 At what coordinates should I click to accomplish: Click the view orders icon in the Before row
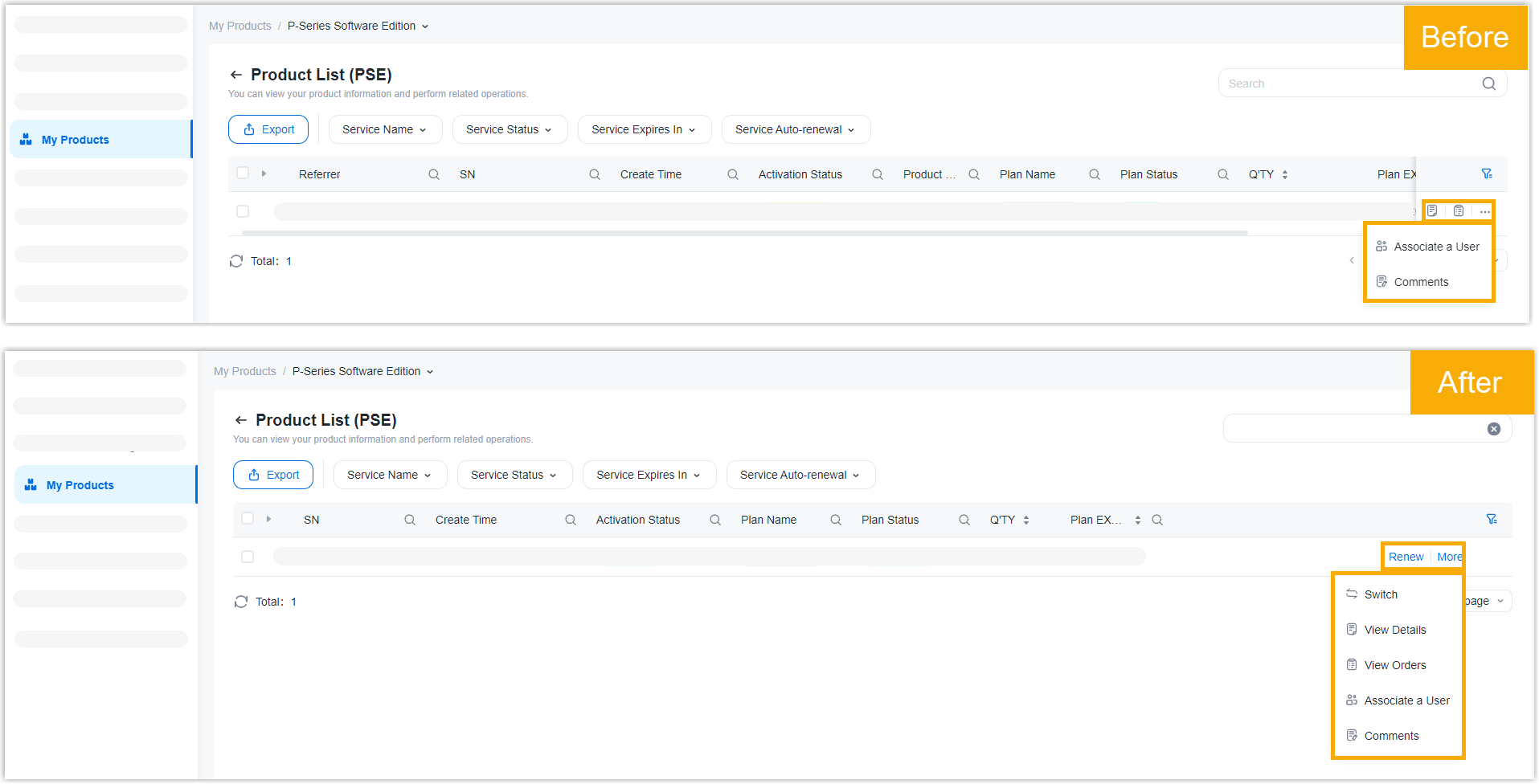[1459, 211]
